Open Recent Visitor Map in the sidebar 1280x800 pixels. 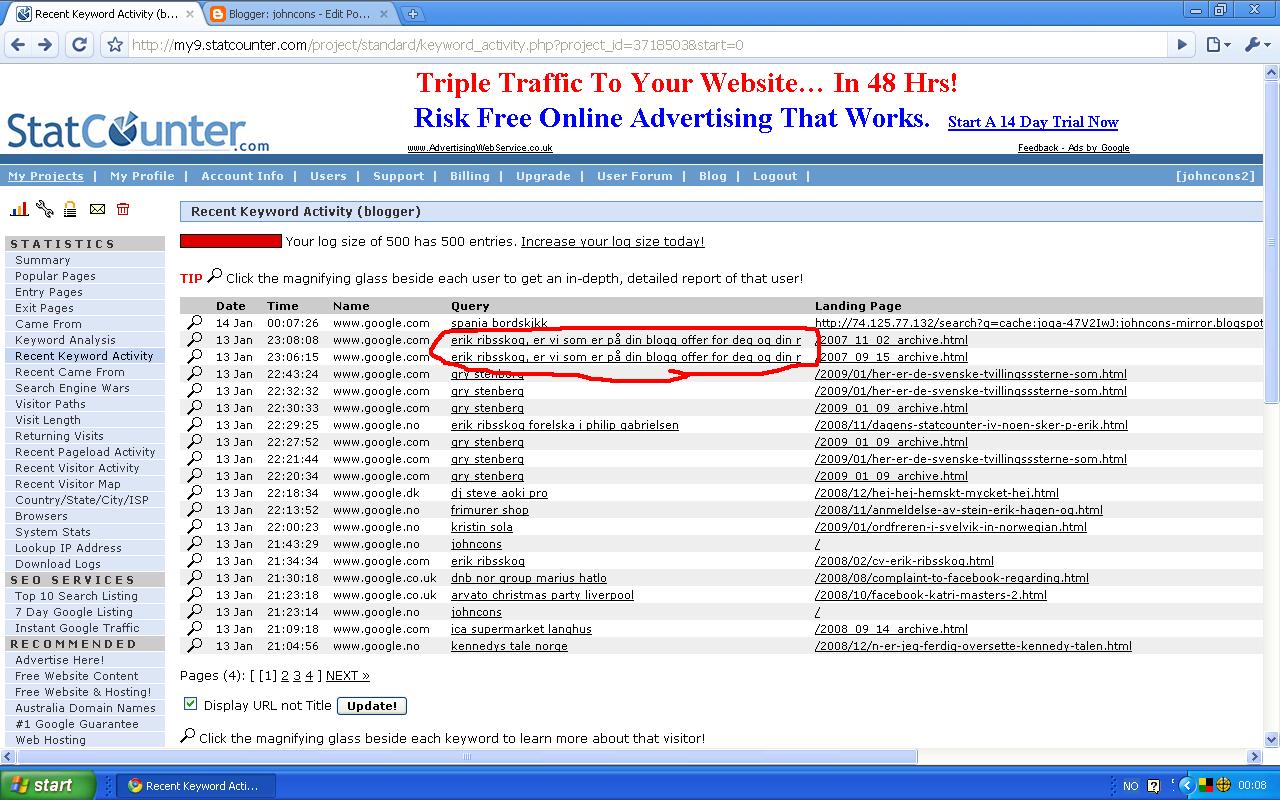click(x=68, y=484)
